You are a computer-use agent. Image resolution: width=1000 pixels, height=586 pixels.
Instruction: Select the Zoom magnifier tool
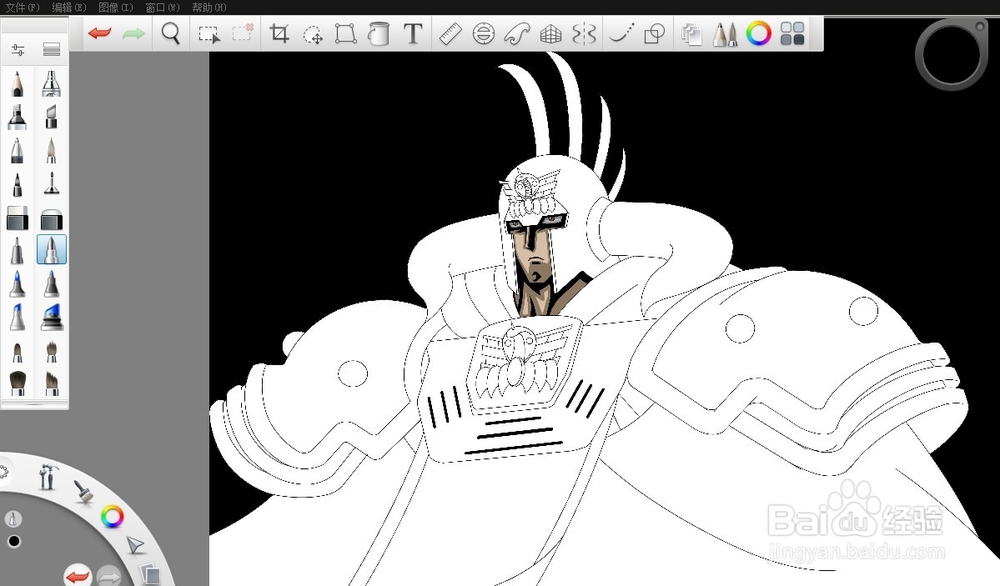tap(170, 33)
